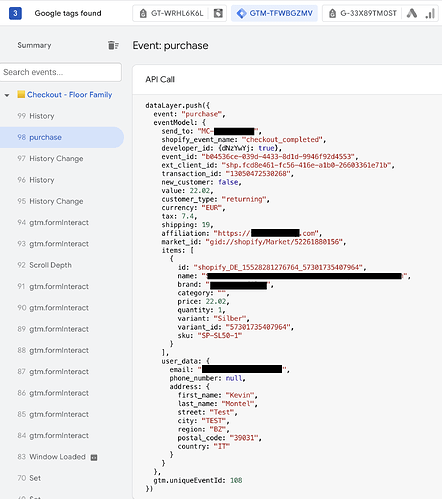Click the Floodlight icon beside GT-WRHL6K6L
This screenshot has width=442, height=499.
[x=218, y=13]
